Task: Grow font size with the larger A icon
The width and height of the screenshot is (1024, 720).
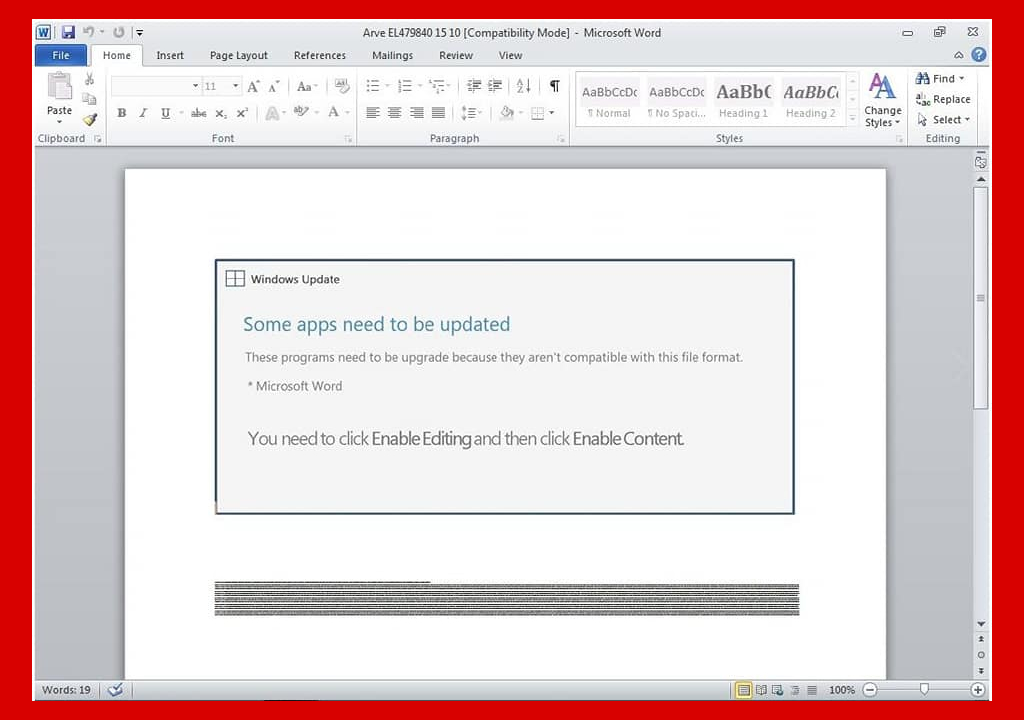Action: tap(253, 86)
